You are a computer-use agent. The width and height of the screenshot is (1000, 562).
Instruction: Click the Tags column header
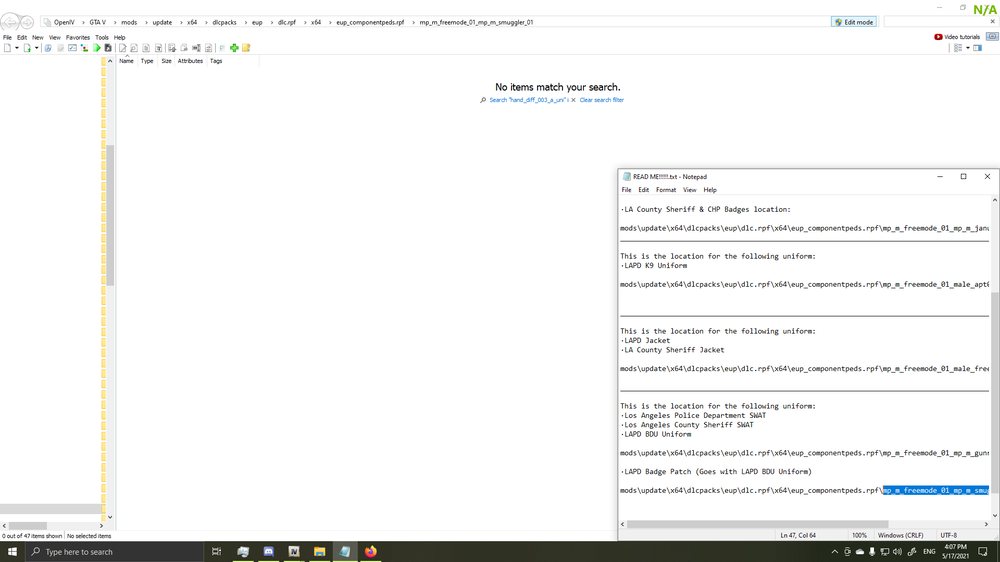216,61
